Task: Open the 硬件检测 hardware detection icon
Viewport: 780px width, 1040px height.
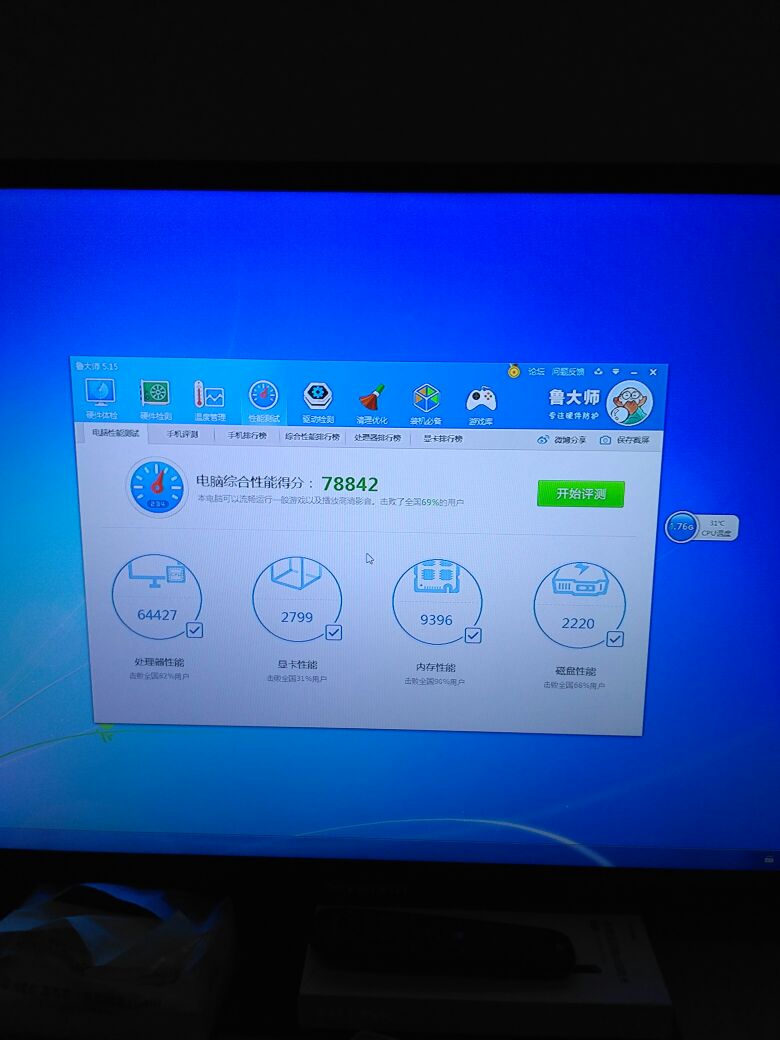Action: point(155,399)
